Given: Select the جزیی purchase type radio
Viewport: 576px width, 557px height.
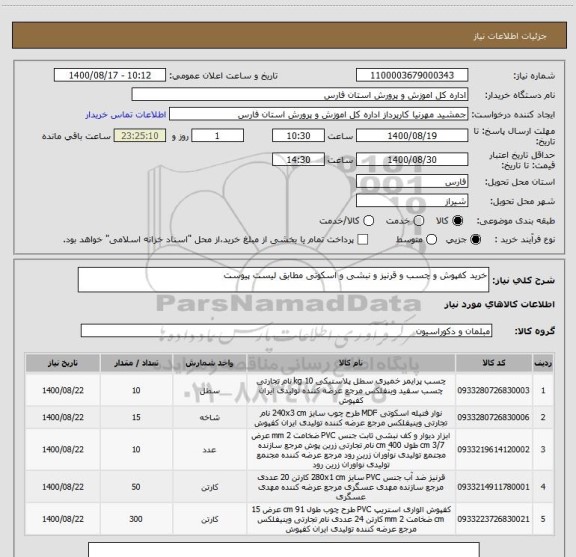Looking at the screenshot, I should [476, 240].
